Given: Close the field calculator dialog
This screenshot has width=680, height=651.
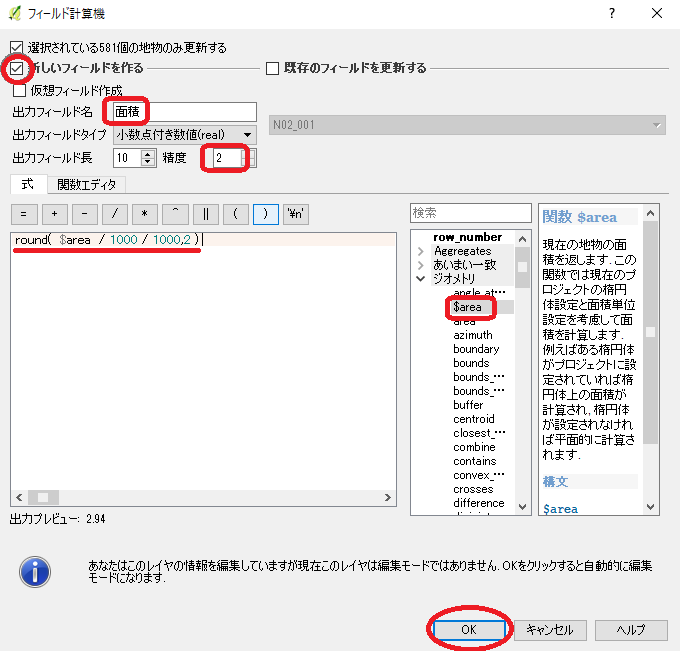Looking at the screenshot, I should pos(657,13).
